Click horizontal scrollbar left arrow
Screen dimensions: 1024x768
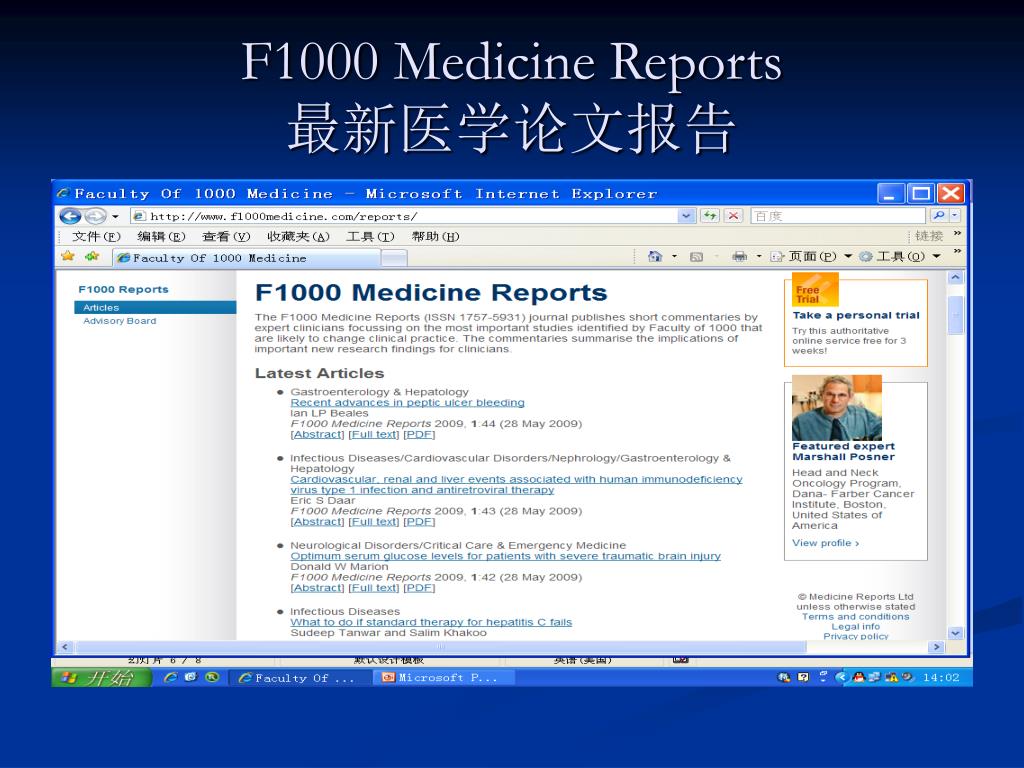[x=65, y=647]
